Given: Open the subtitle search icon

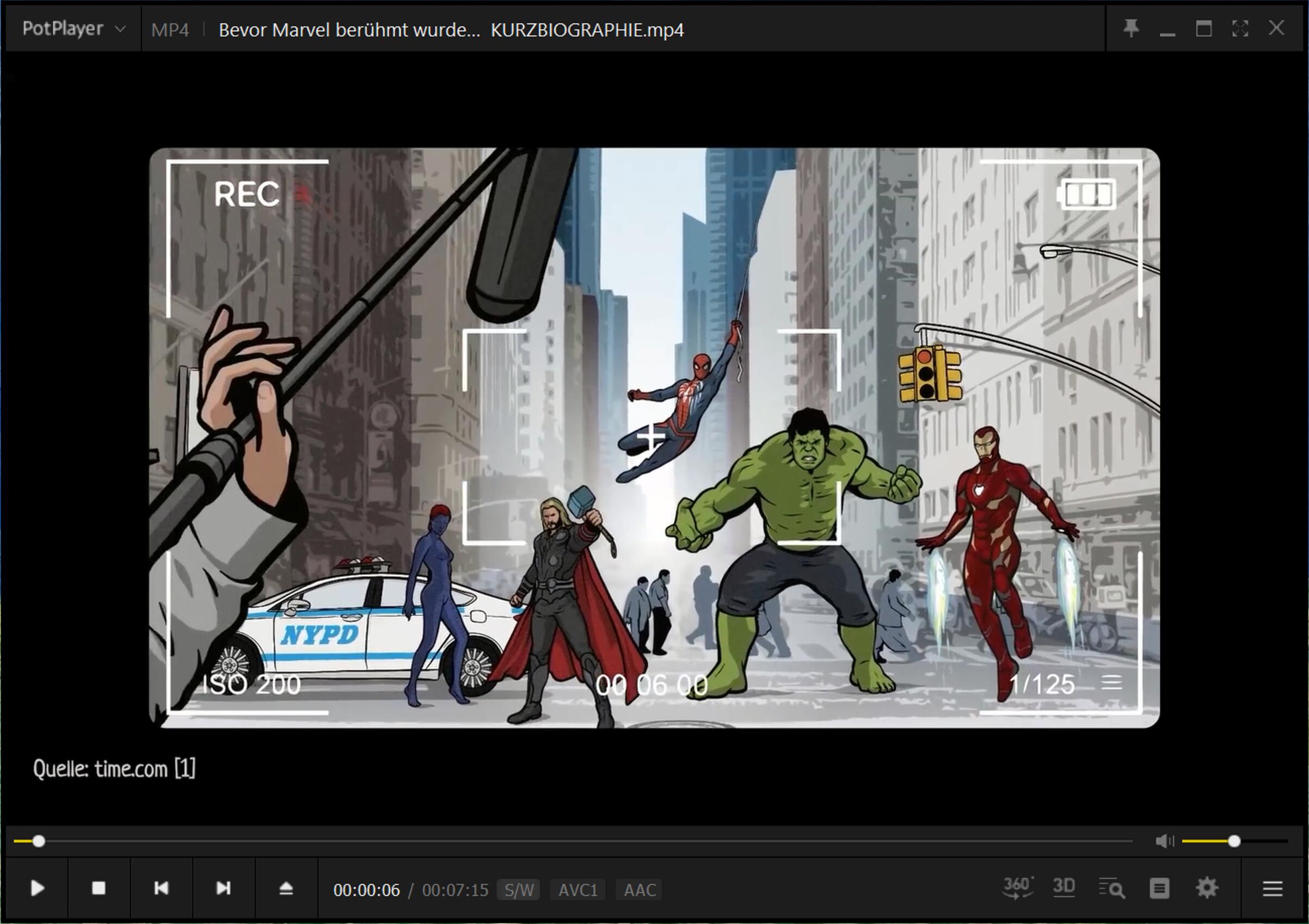Looking at the screenshot, I should [x=1112, y=888].
